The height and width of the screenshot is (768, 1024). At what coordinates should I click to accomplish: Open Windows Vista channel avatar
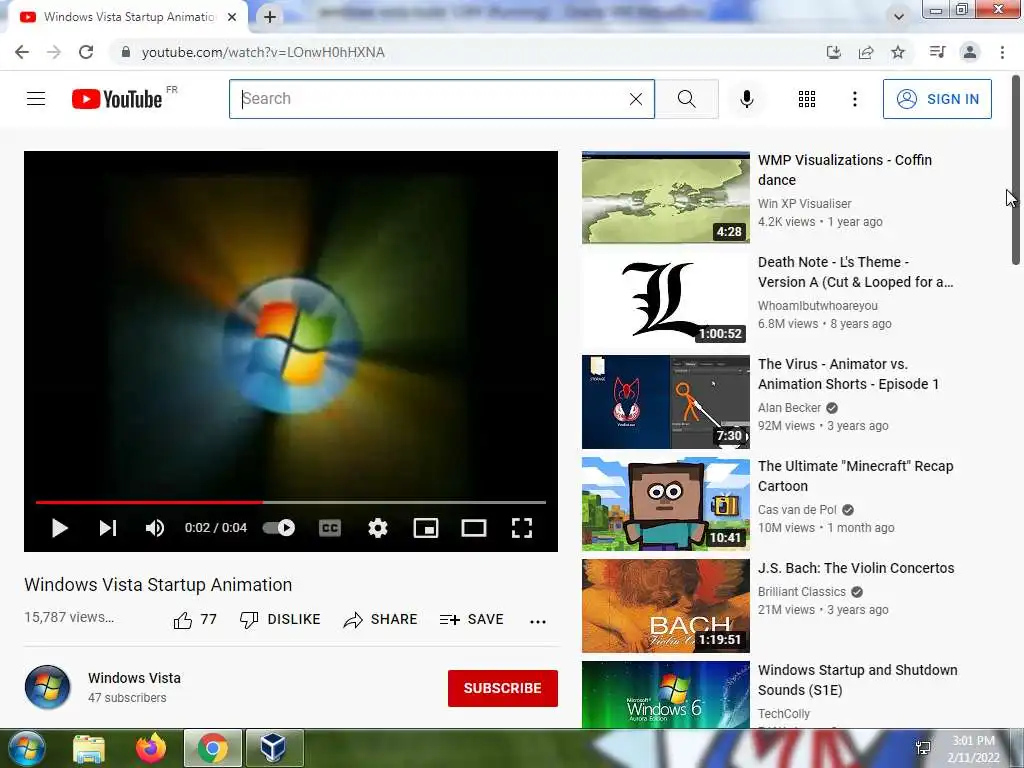[48, 687]
